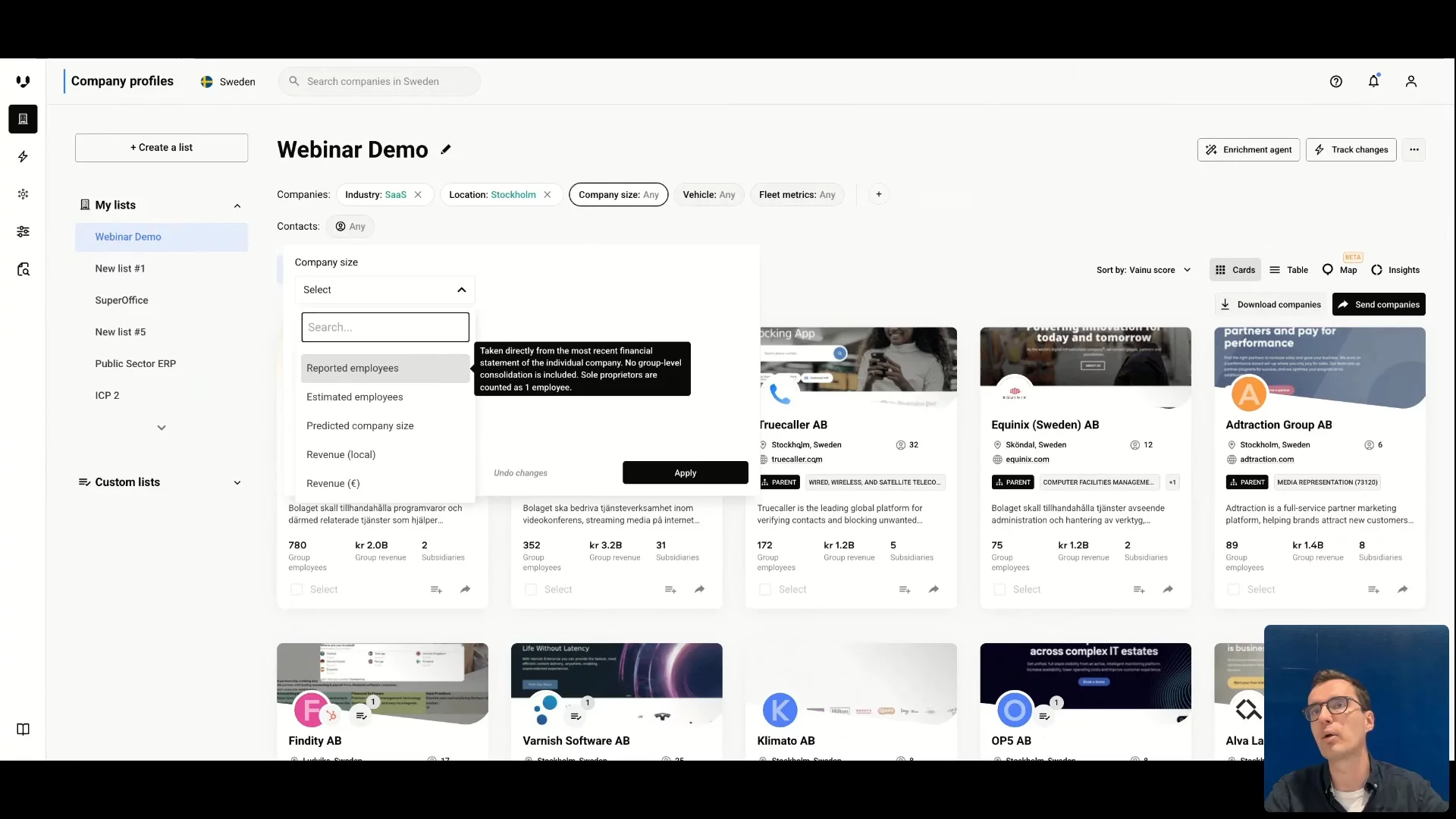Viewport: 1456px width, 819px height.
Task: Open the Fleet metrics filter chip
Action: click(797, 195)
